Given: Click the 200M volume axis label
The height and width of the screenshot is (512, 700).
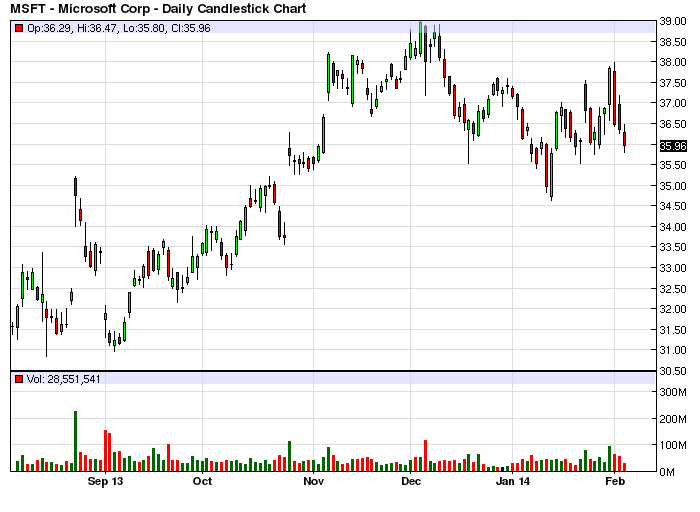Looking at the screenshot, I should click(x=673, y=419).
